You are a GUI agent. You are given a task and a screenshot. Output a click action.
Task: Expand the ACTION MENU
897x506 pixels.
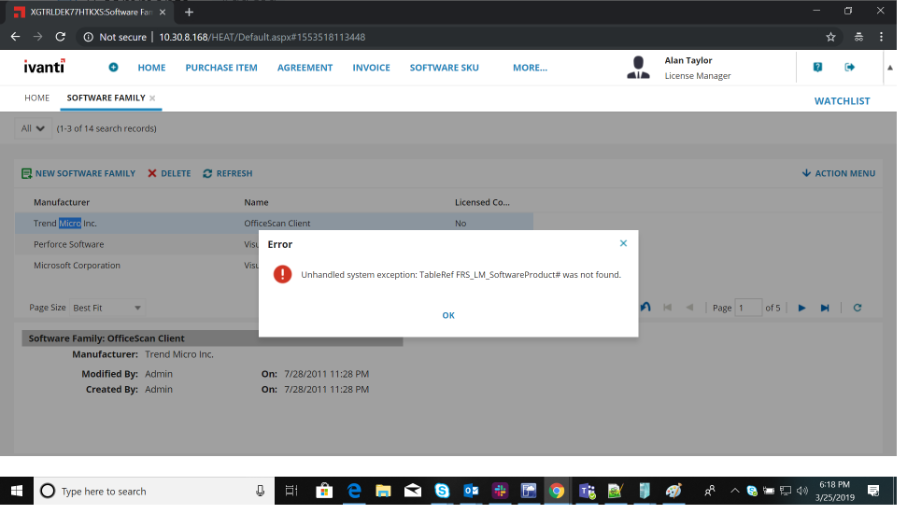point(838,173)
